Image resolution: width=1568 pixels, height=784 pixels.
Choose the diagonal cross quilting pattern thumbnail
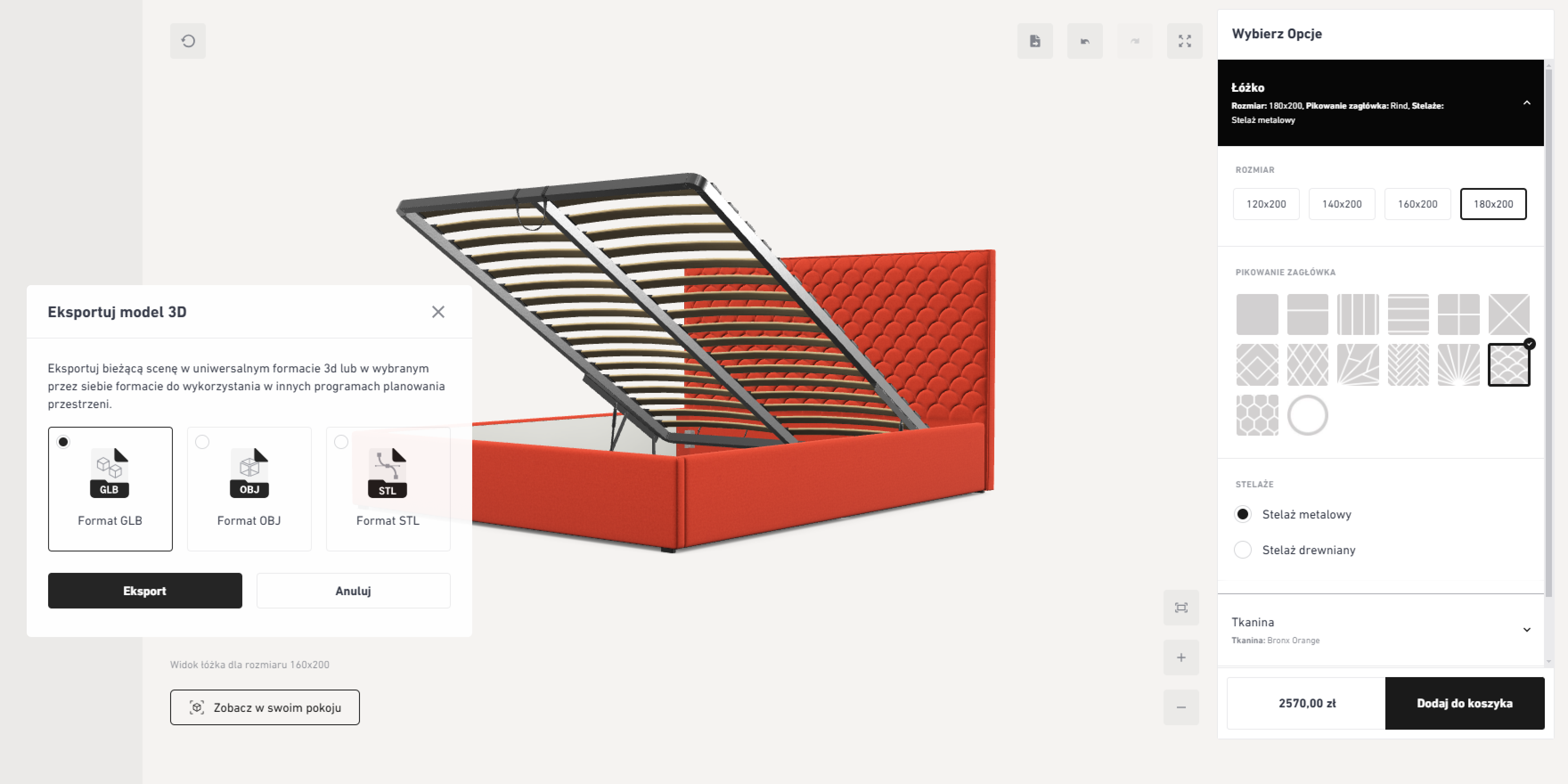(1509, 314)
